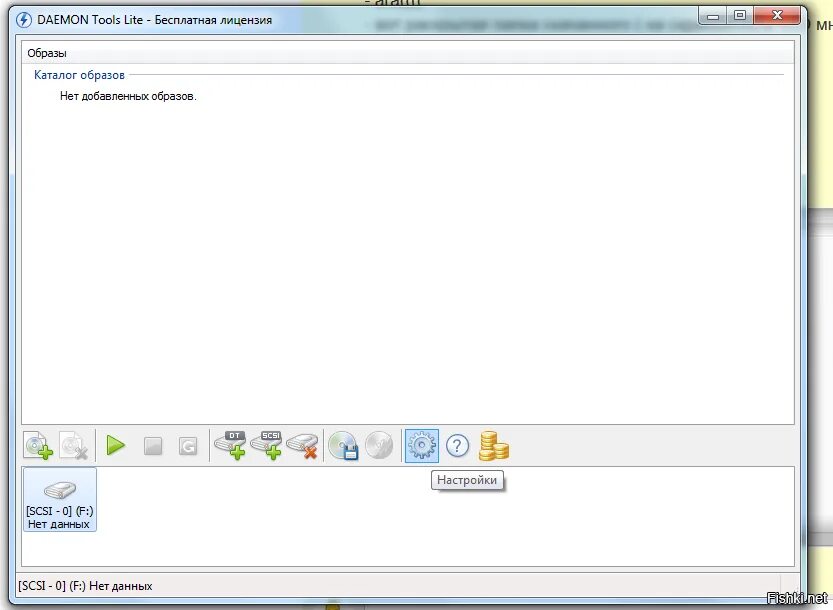Add a DT virtual drive
This screenshot has width=833, height=610.
[x=230, y=445]
